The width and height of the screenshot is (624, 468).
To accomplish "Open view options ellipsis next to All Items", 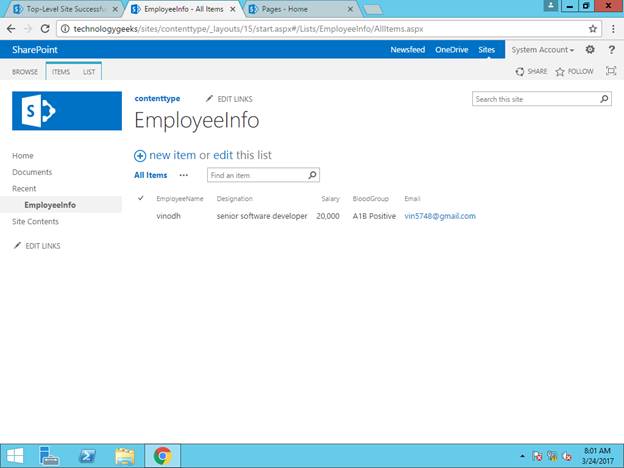I will [x=183, y=175].
